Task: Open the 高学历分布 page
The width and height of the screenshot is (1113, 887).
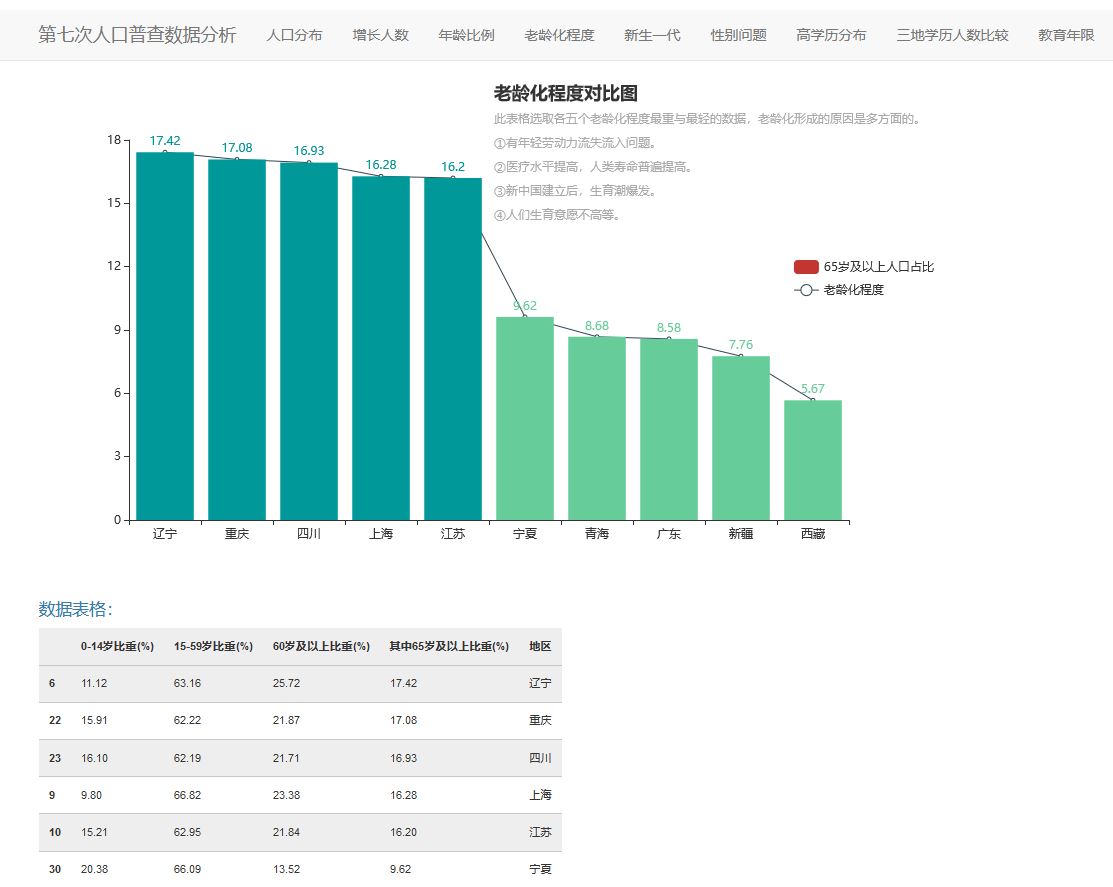Action: click(831, 35)
